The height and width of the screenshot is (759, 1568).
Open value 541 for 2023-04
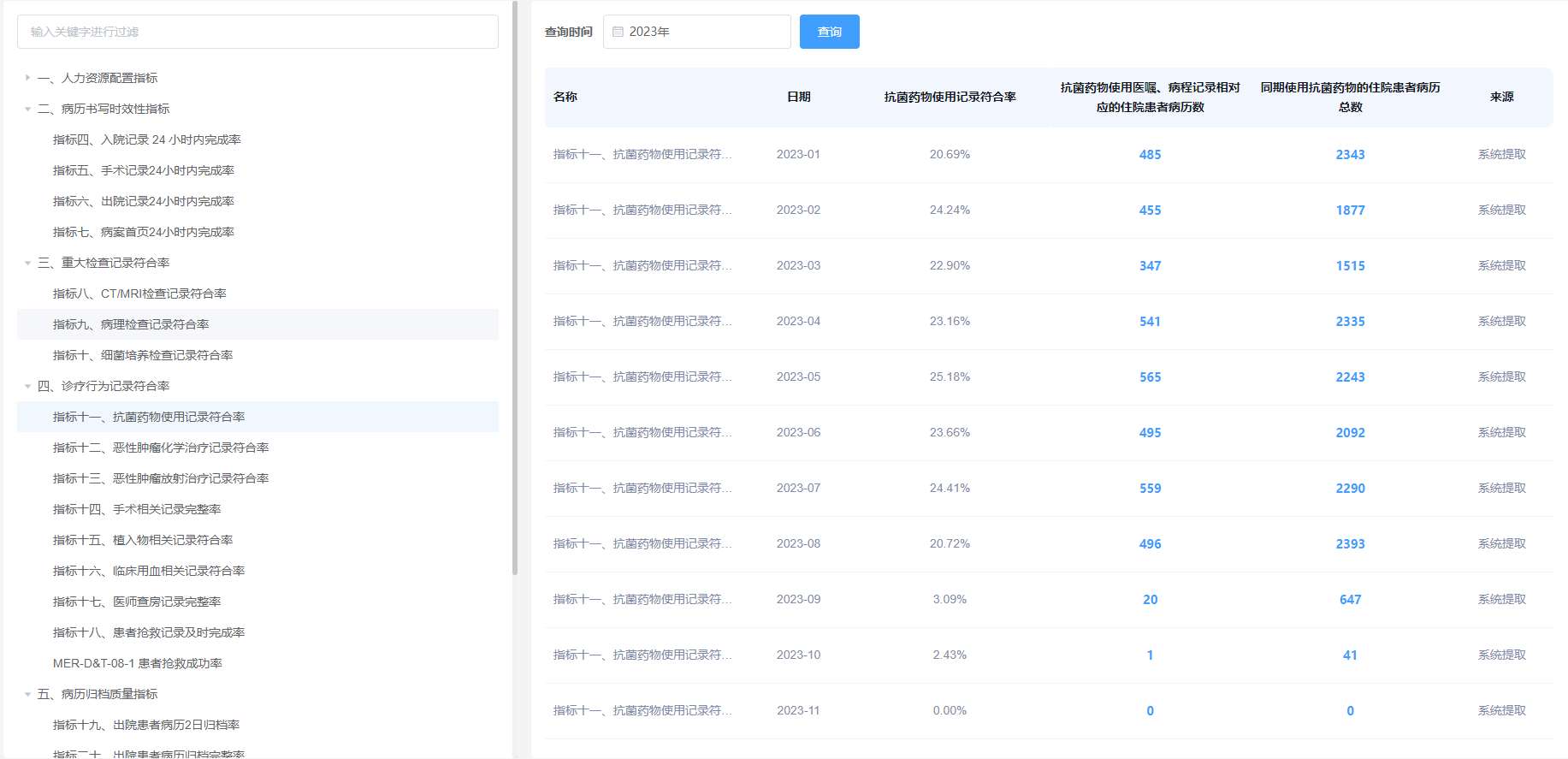click(x=1150, y=322)
